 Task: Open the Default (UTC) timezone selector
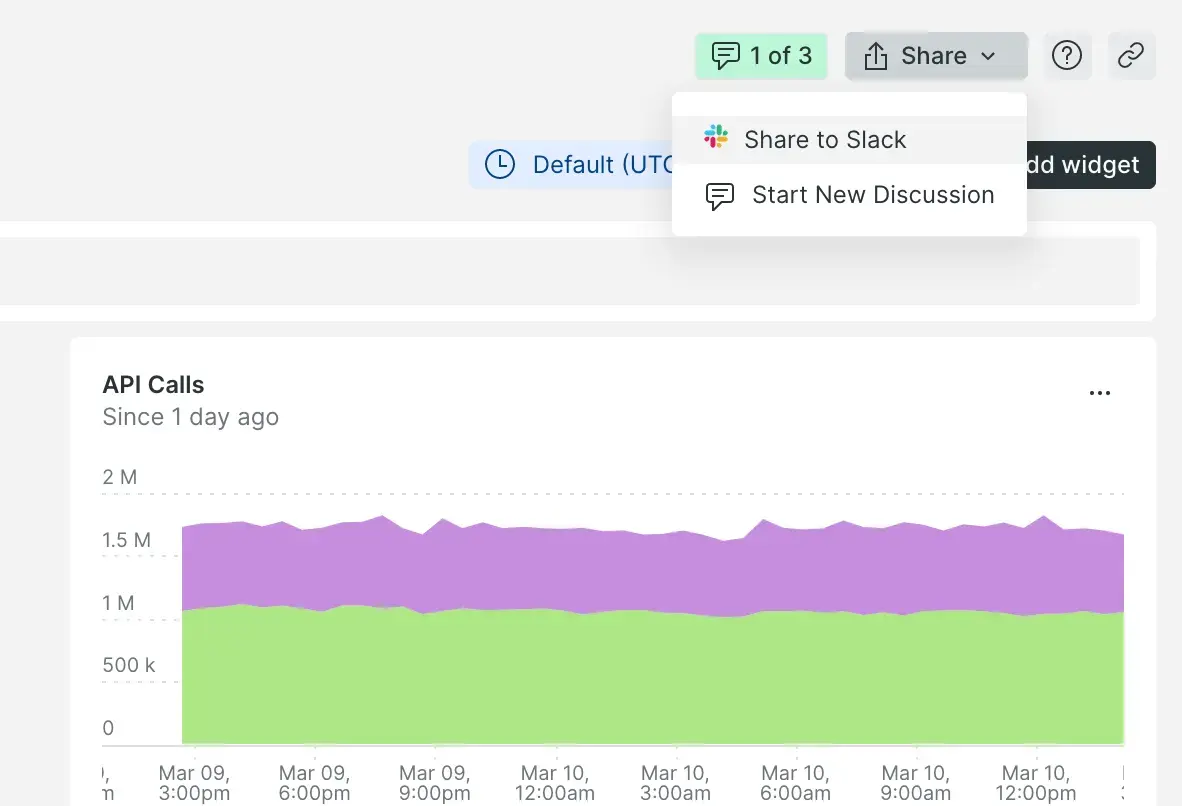tap(600, 164)
